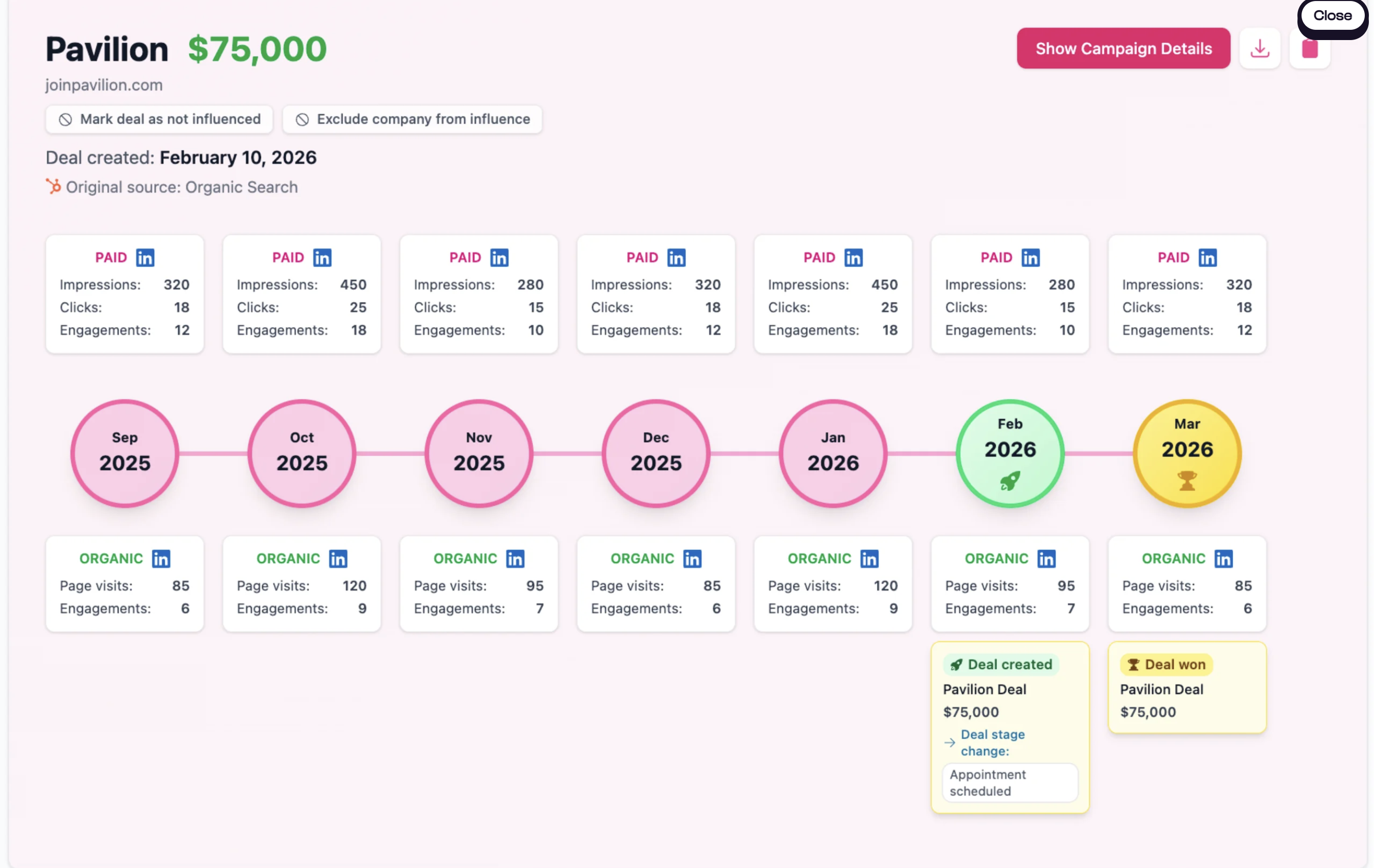The width and height of the screenshot is (1374, 868).
Task: Click the Pavilion company heading
Action: coord(107,49)
